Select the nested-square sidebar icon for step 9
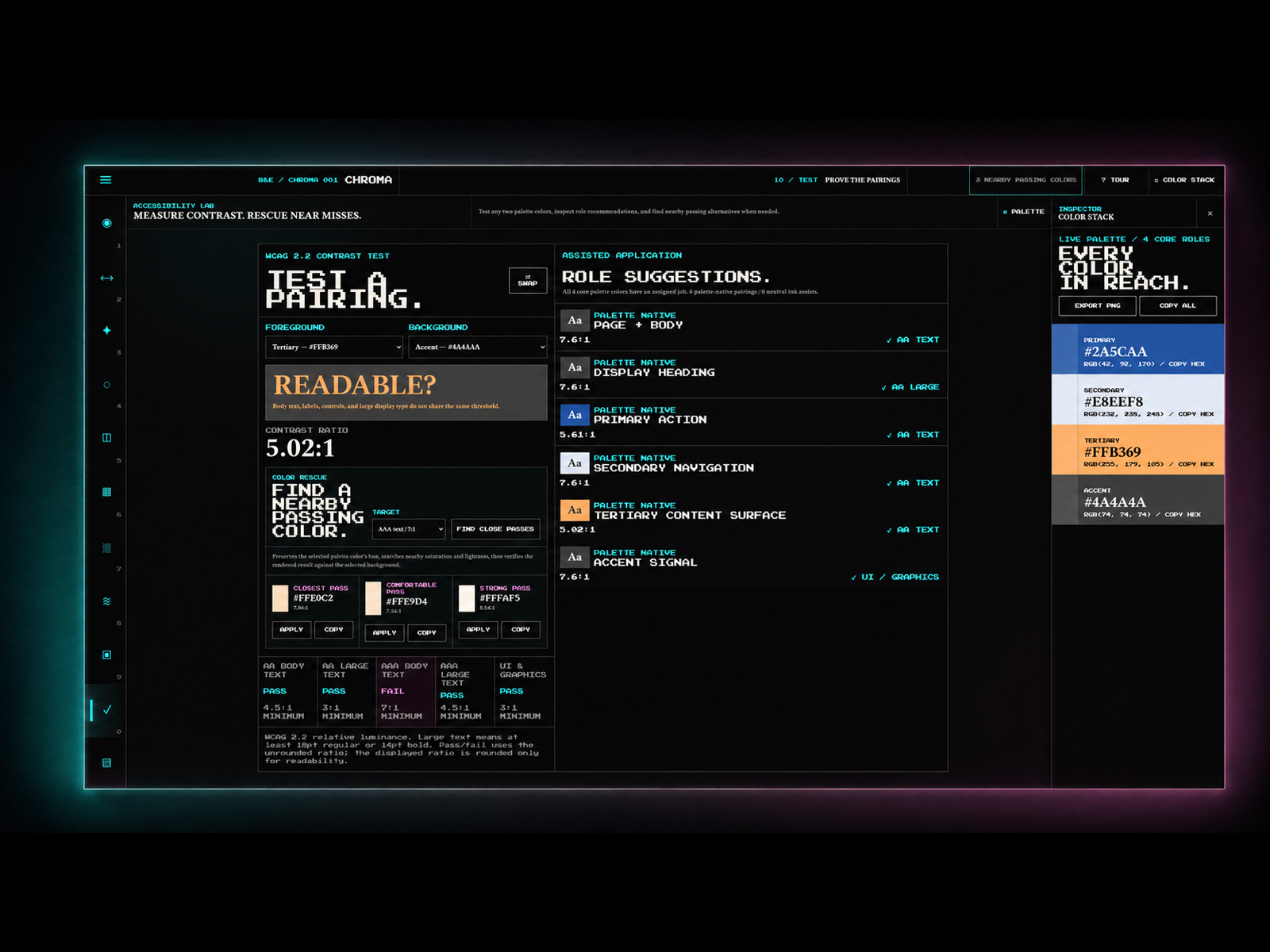The height and width of the screenshot is (952, 1270). (x=107, y=654)
